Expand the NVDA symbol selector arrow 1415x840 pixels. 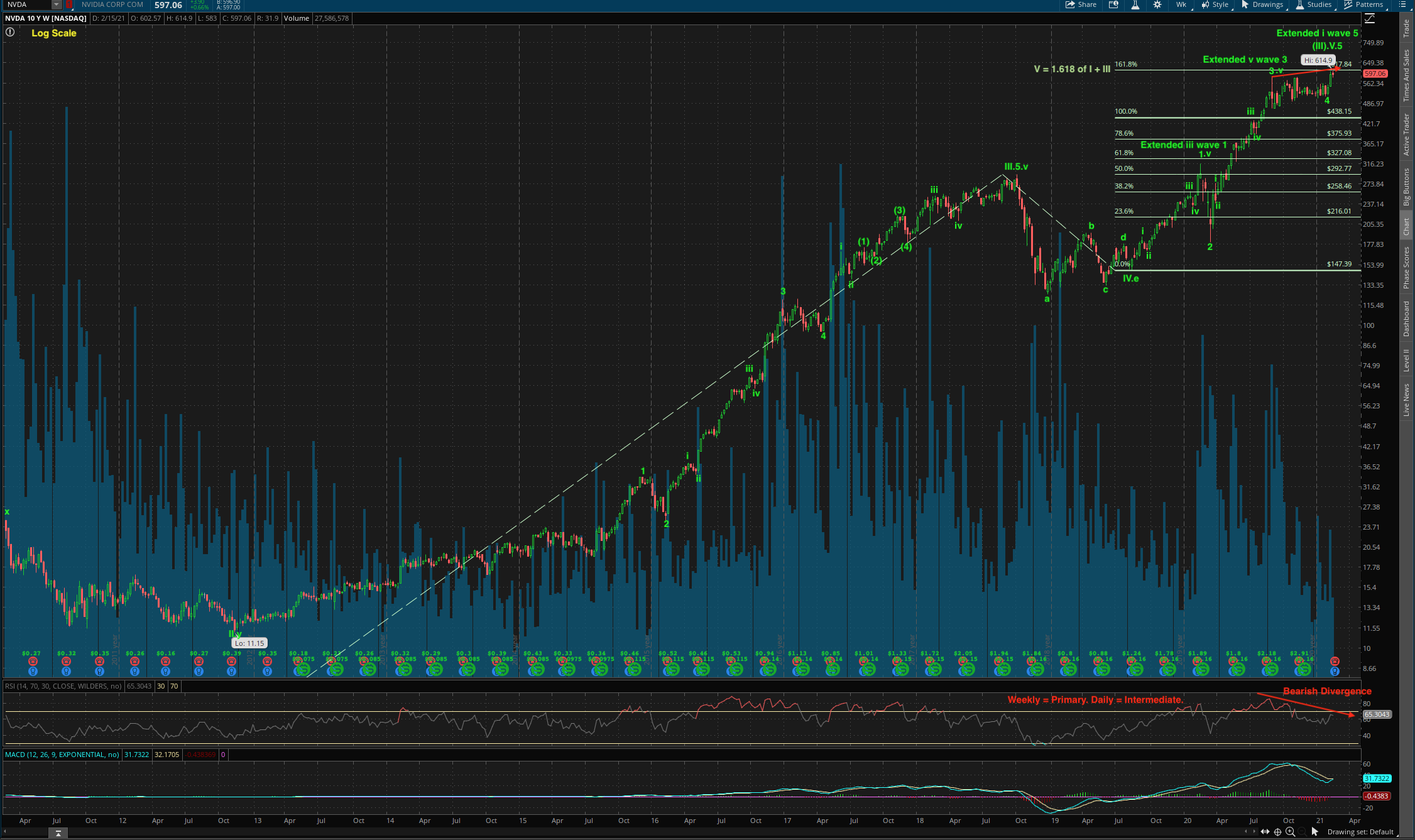[56, 4]
